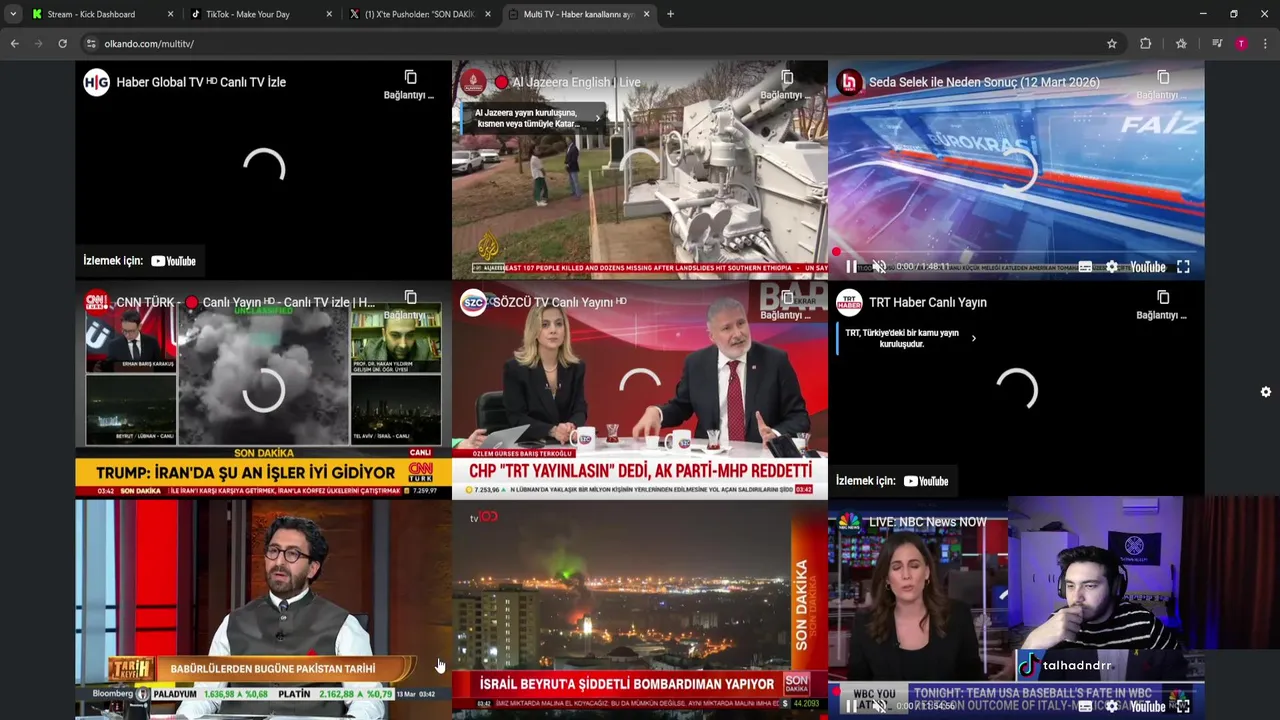The width and height of the screenshot is (1280, 720).
Task: Open the media controls icon in toolbar
Action: [1217, 44]
